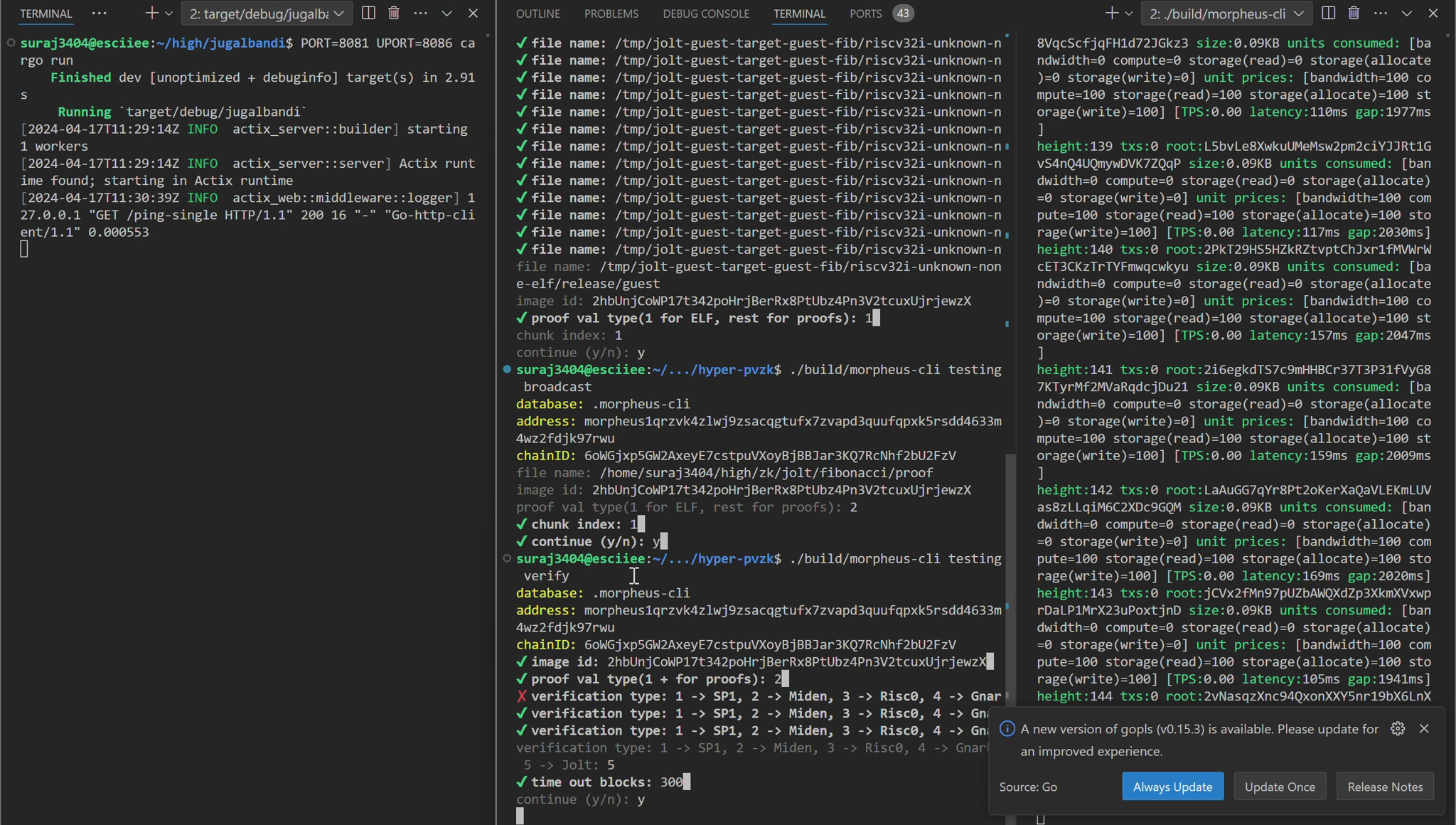
Task: Open left terminal selector '2: target/debug/jugalba'
Action: click(267, 14)
